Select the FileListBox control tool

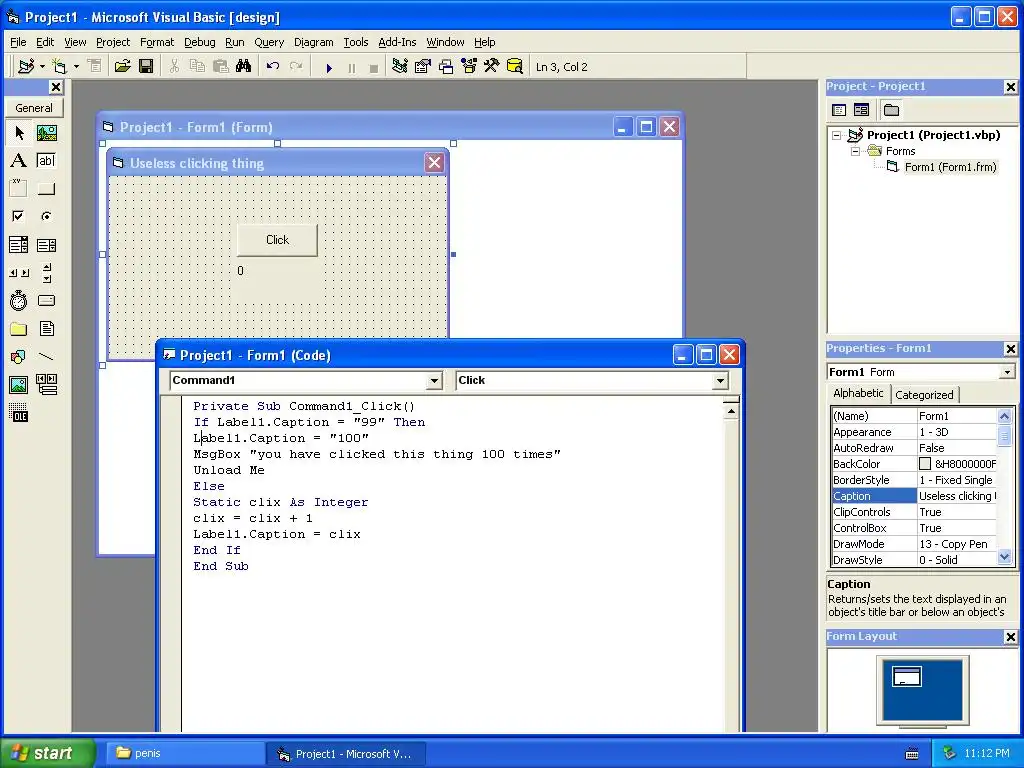(46, 328)
